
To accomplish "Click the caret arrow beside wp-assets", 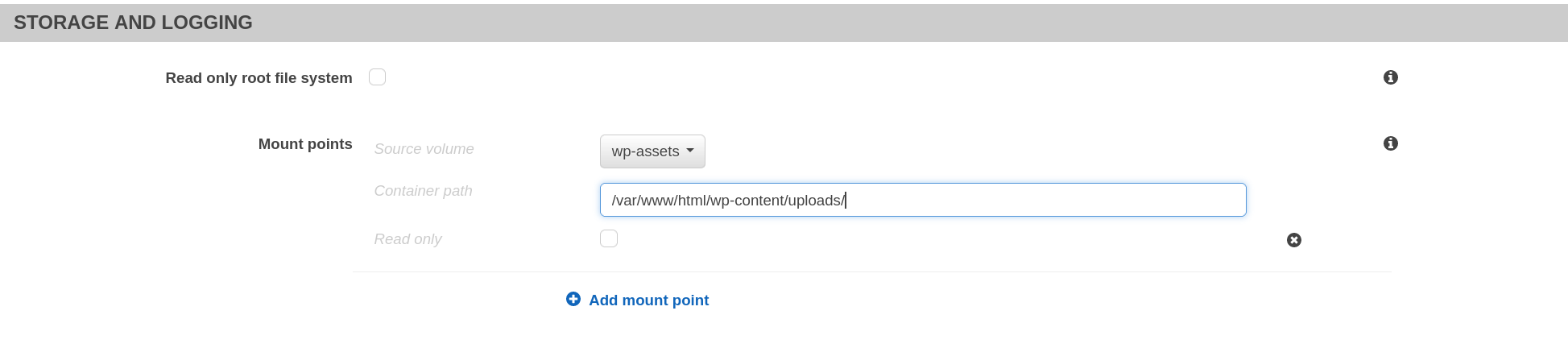I will (690, 151).
